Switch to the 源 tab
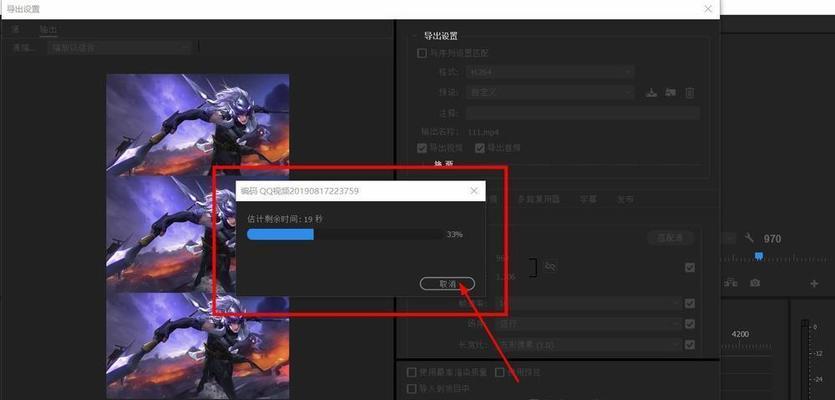835x400 pixels. point(16,30)
